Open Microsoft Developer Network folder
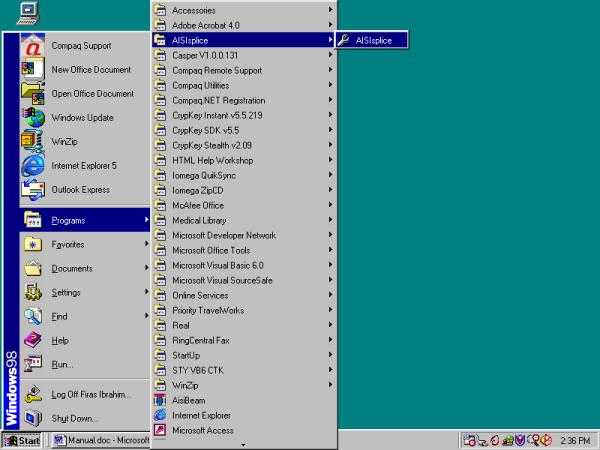This screenshot has height=450, width=600. pyautogui.click(x=244, y=235)
